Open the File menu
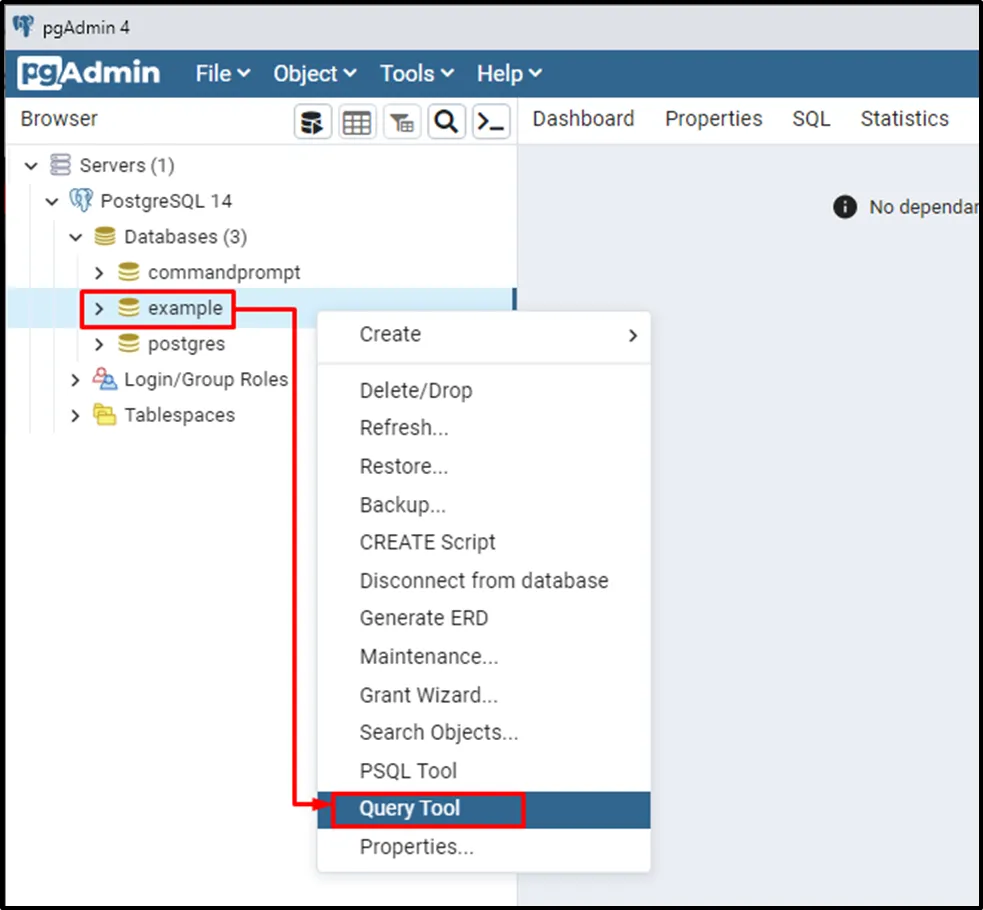This screenshot has height=910, width=983. point(222,73)
